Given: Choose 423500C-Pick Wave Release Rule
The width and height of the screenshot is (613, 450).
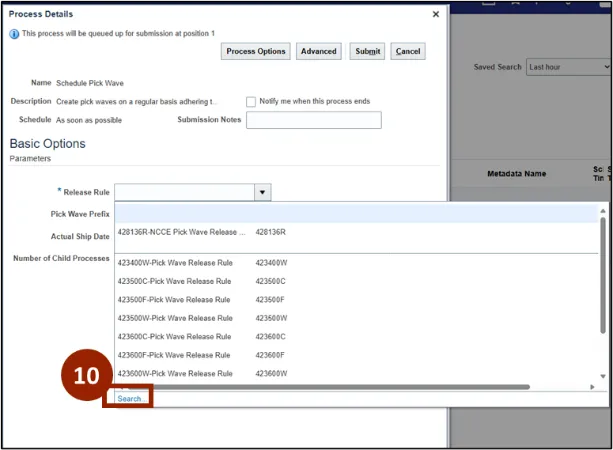Looking at the screenshot, I should pos(175,281).
